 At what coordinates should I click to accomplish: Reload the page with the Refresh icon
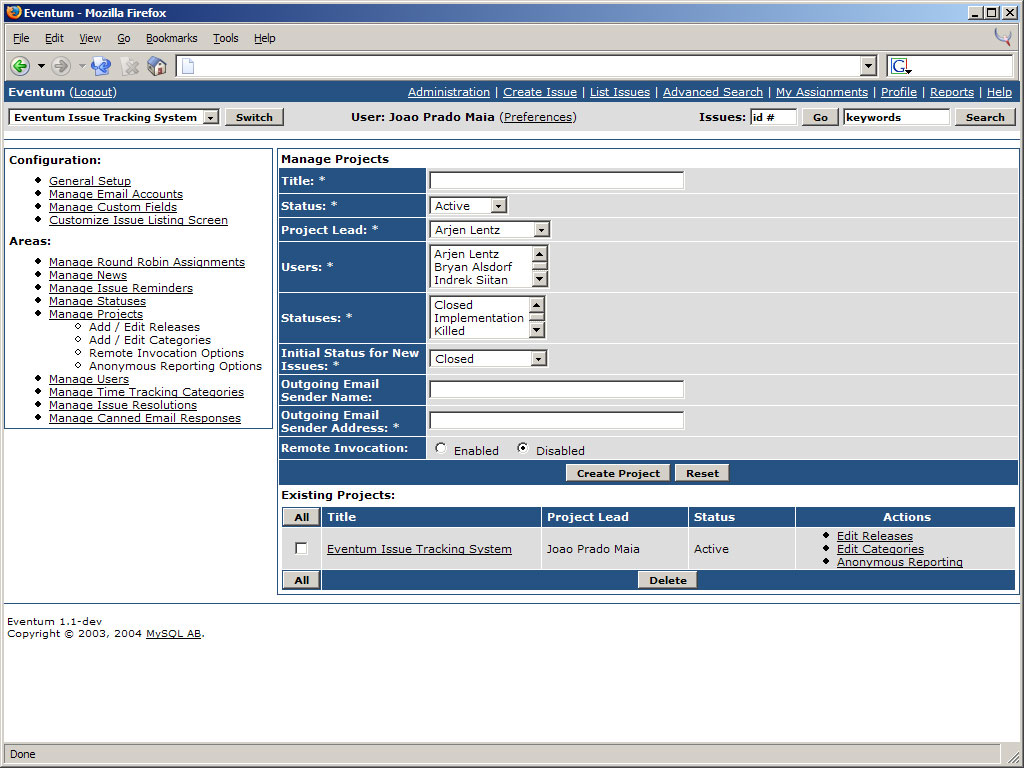[101, 66]
